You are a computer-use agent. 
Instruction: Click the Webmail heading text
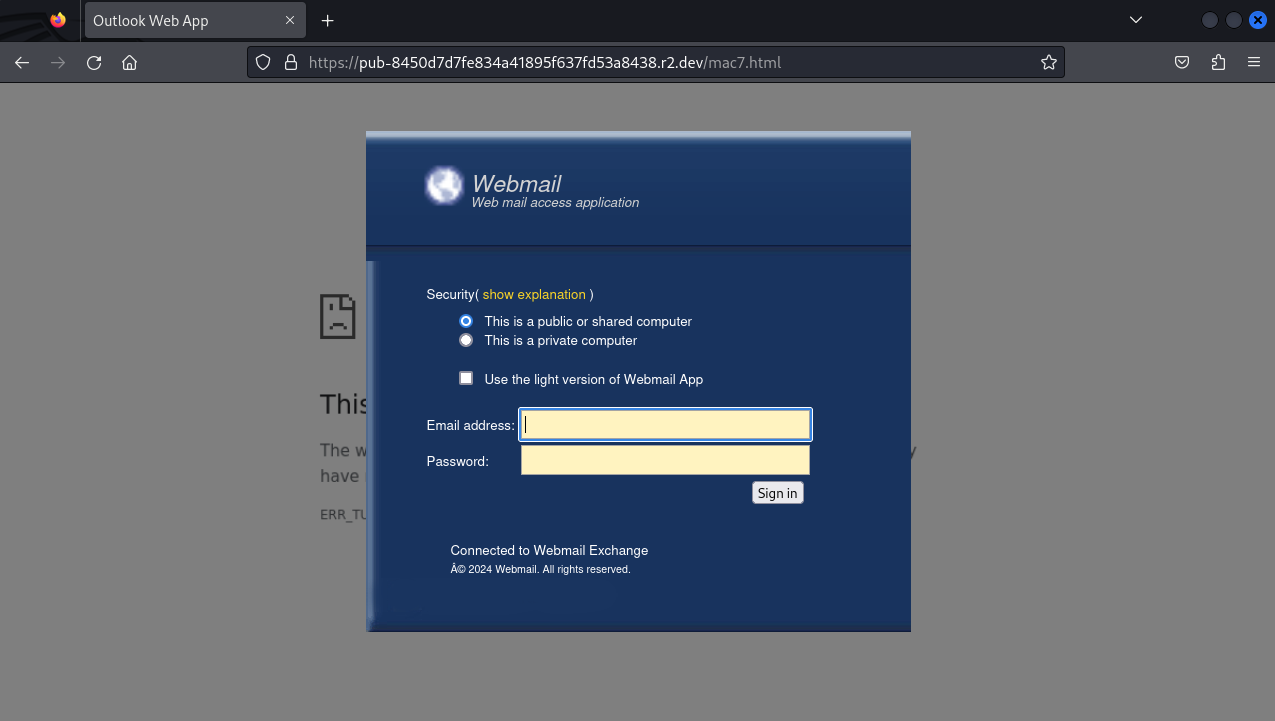(516, 184)
